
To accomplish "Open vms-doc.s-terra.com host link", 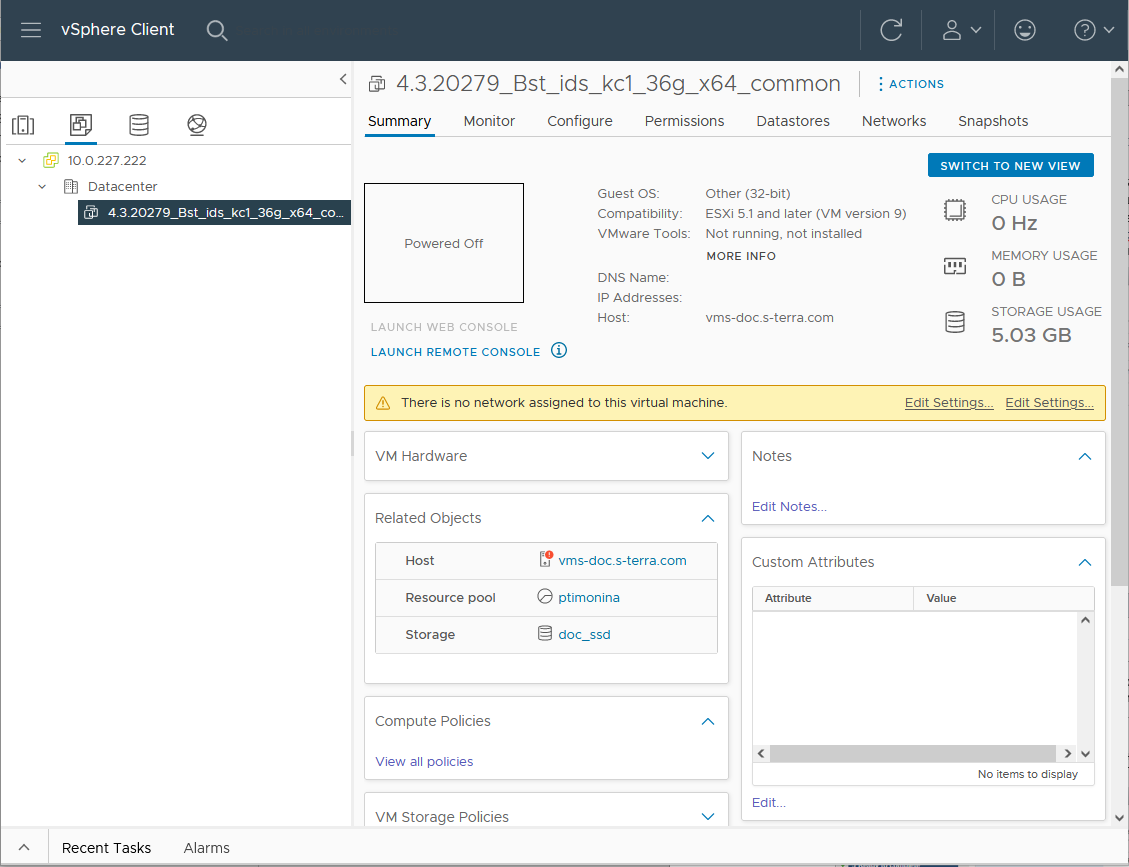I will pos(622,560).
